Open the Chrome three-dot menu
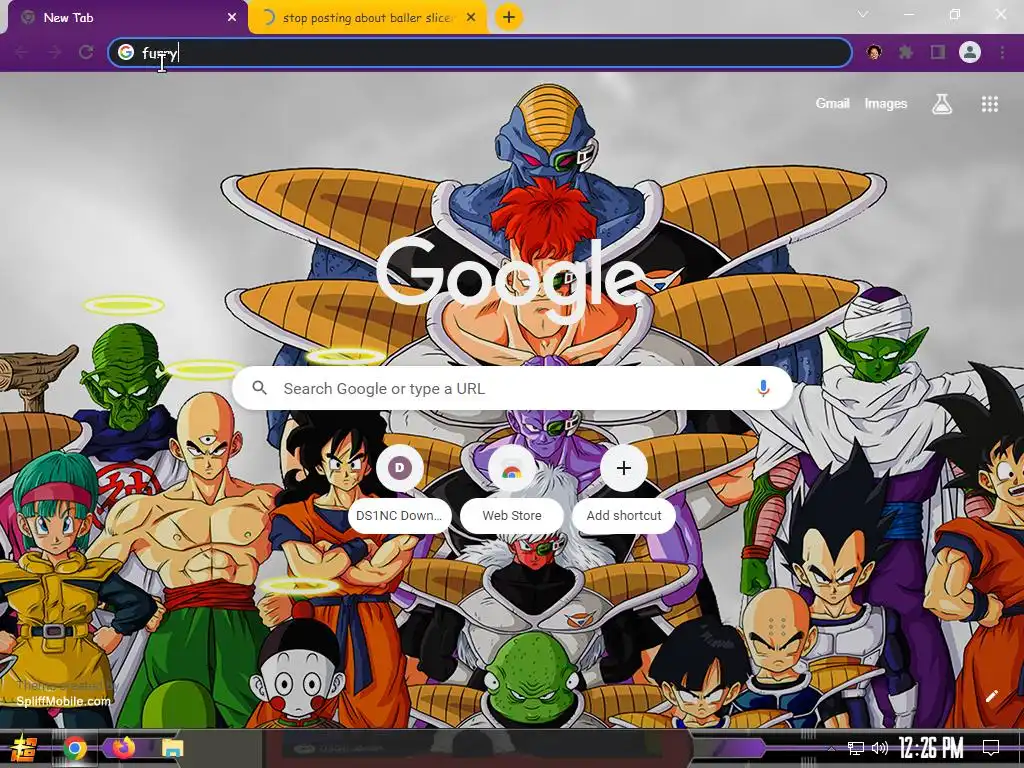 (x=1002, y=52)
